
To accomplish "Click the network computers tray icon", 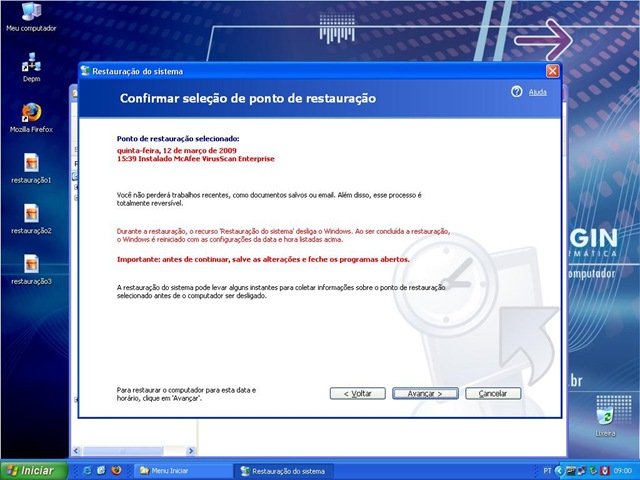I will coord(582,471).
